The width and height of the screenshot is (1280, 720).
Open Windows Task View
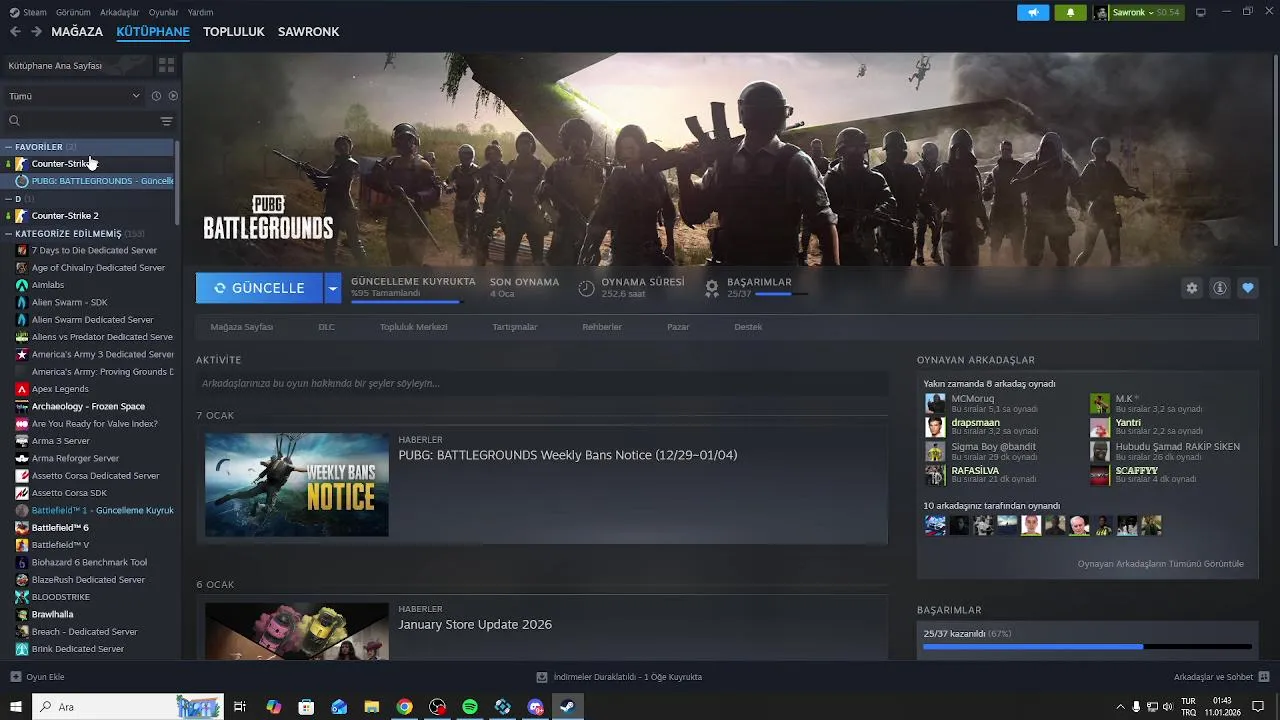(x=240, y=707)
